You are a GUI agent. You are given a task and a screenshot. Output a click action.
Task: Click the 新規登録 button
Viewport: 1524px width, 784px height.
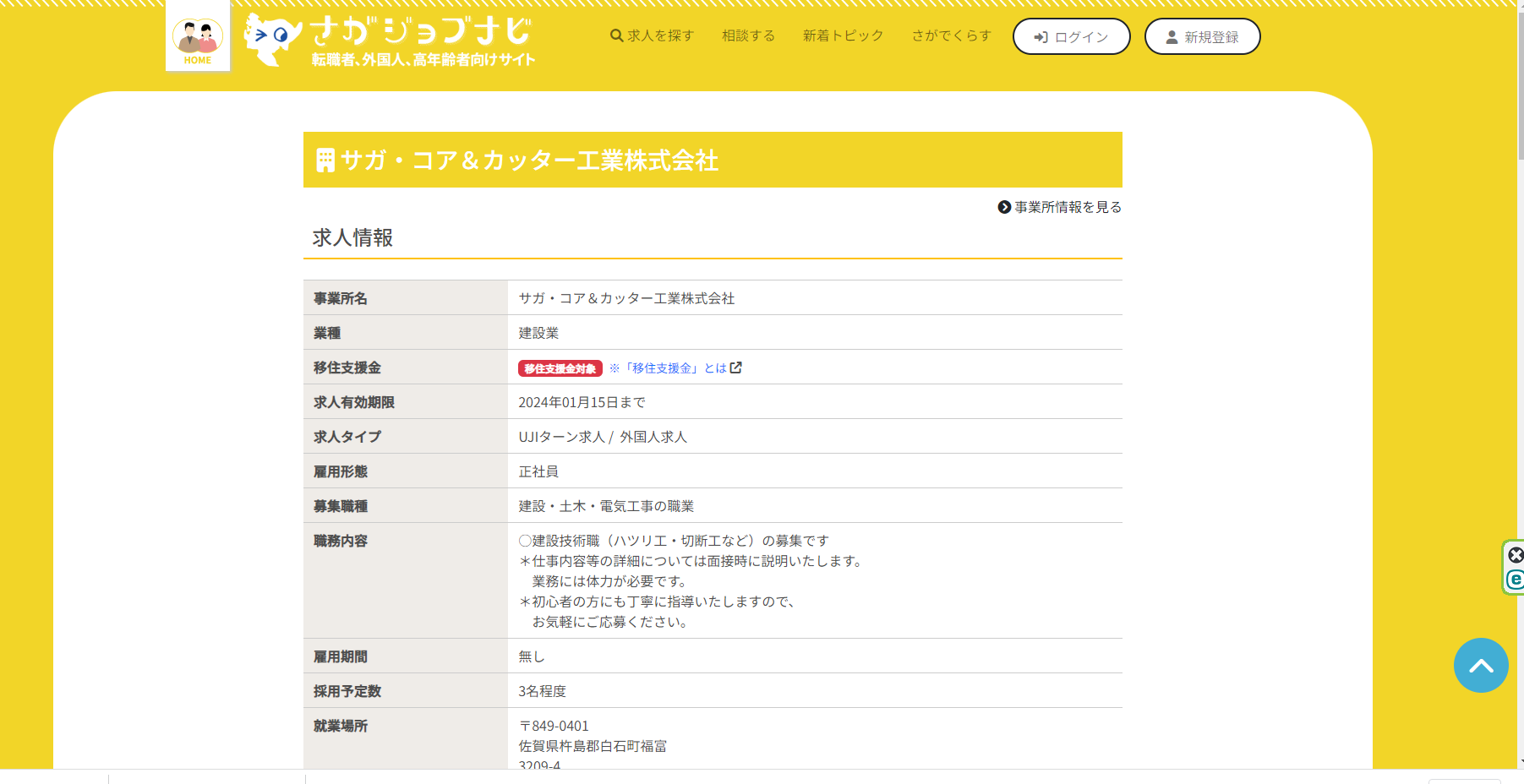[1202, 36]
